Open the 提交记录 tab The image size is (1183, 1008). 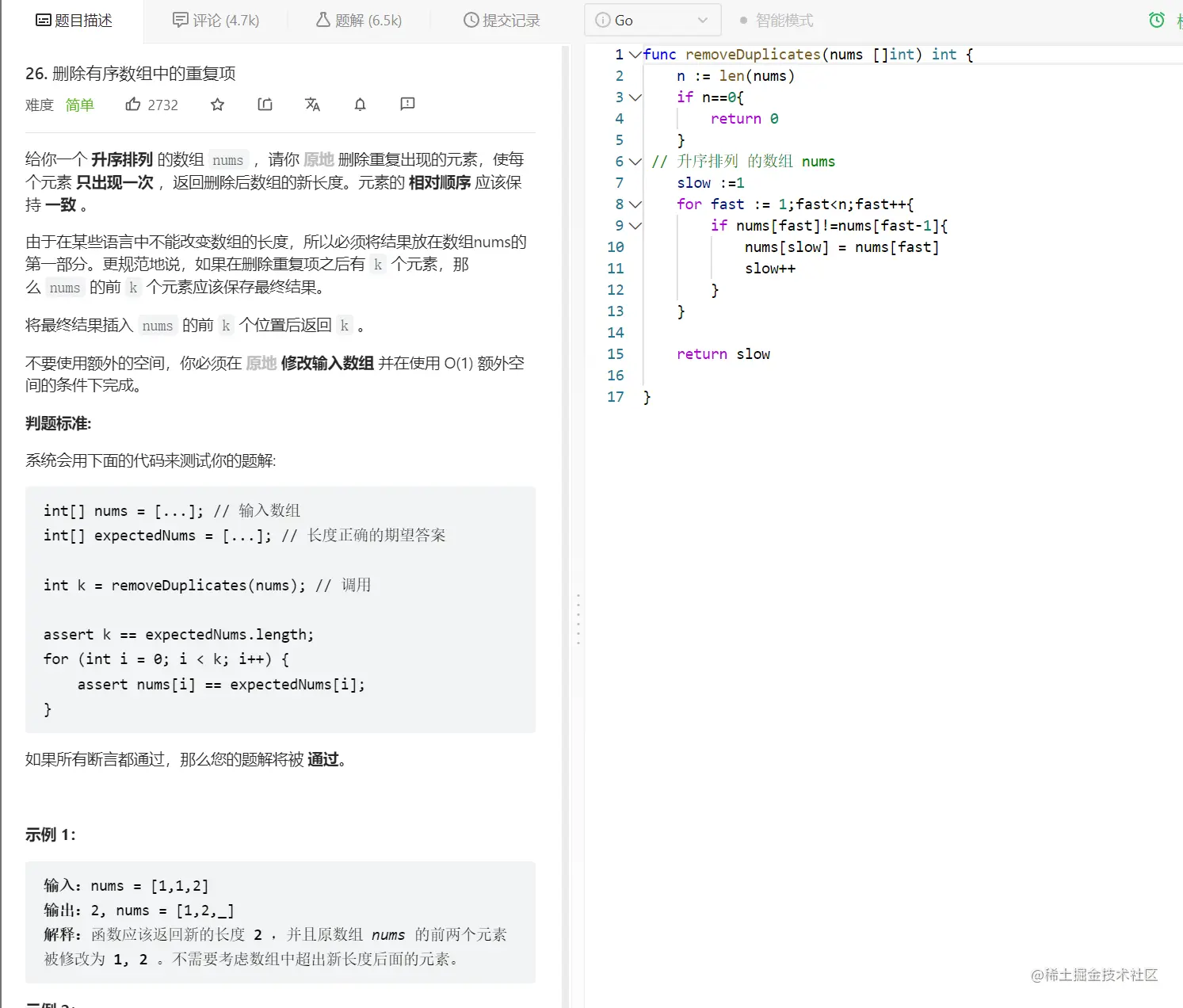click(502, 21)
